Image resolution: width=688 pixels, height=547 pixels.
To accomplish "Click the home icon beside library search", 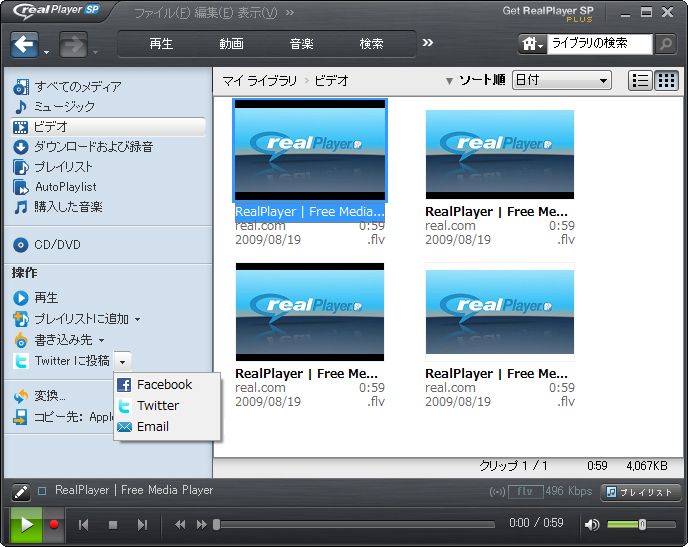I will click(x=532, y=44).
